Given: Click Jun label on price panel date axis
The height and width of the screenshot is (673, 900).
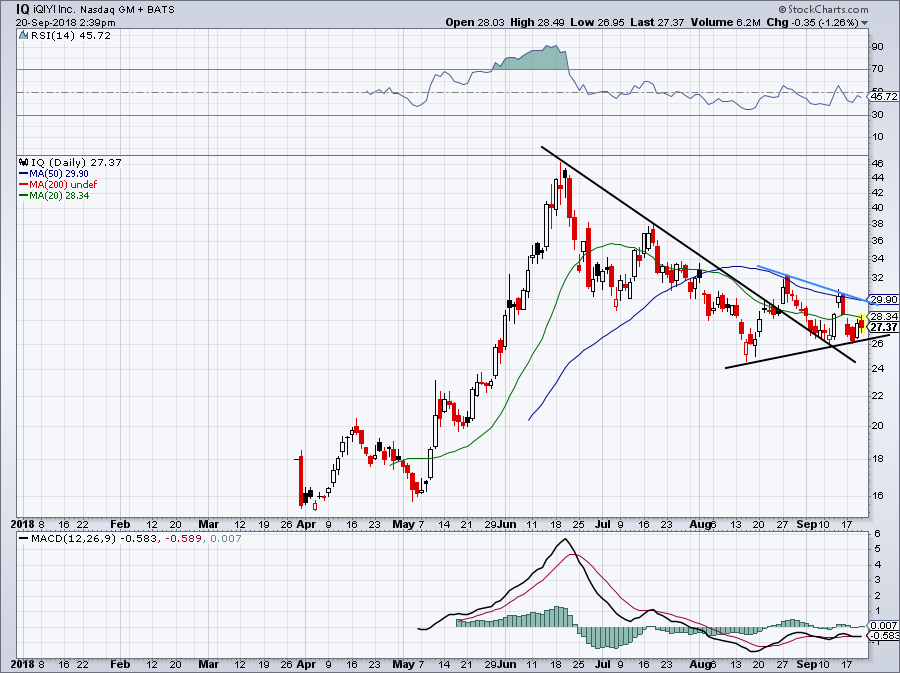Looking at the screenshot, I should [x=506, y=524].
